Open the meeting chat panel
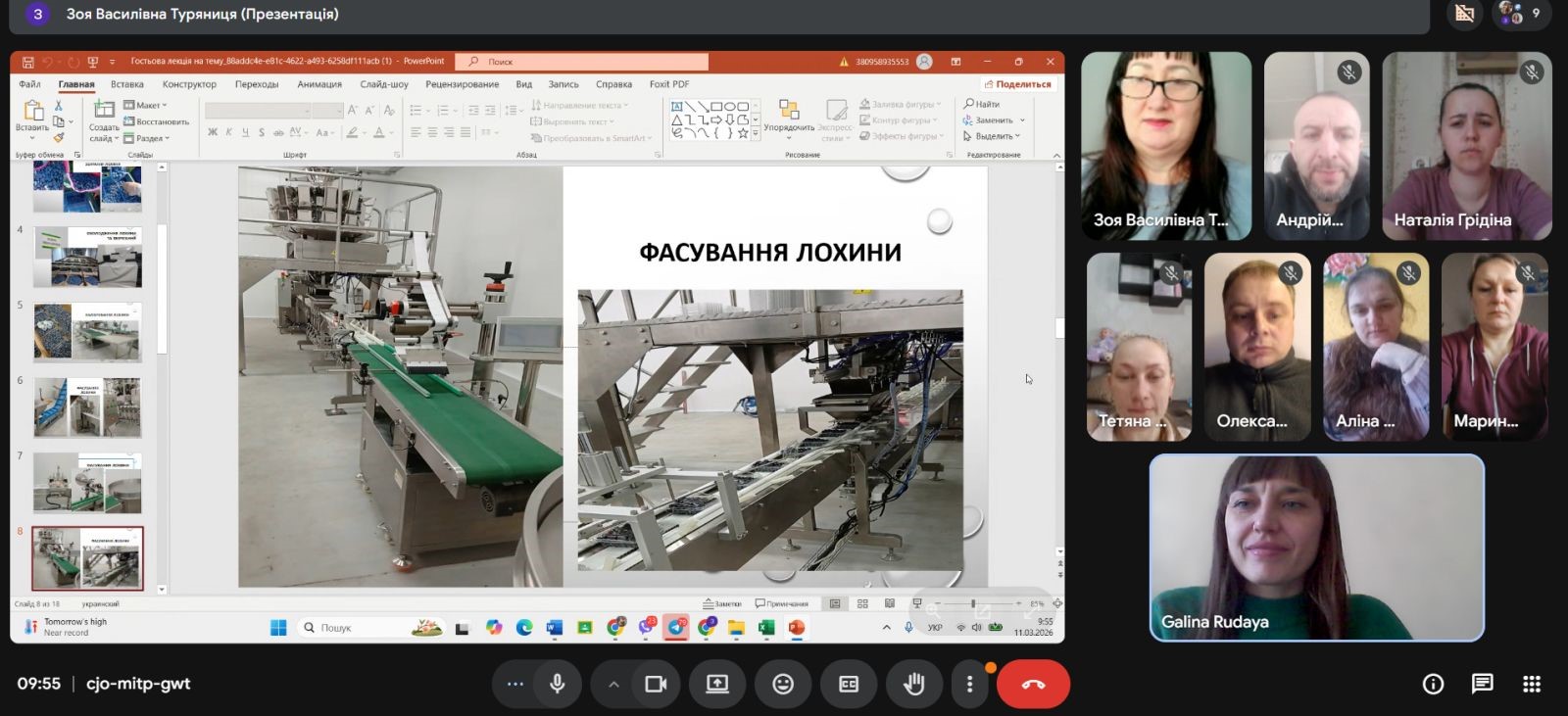This screenshot has height=716, width=1568. coord(1482,684)
